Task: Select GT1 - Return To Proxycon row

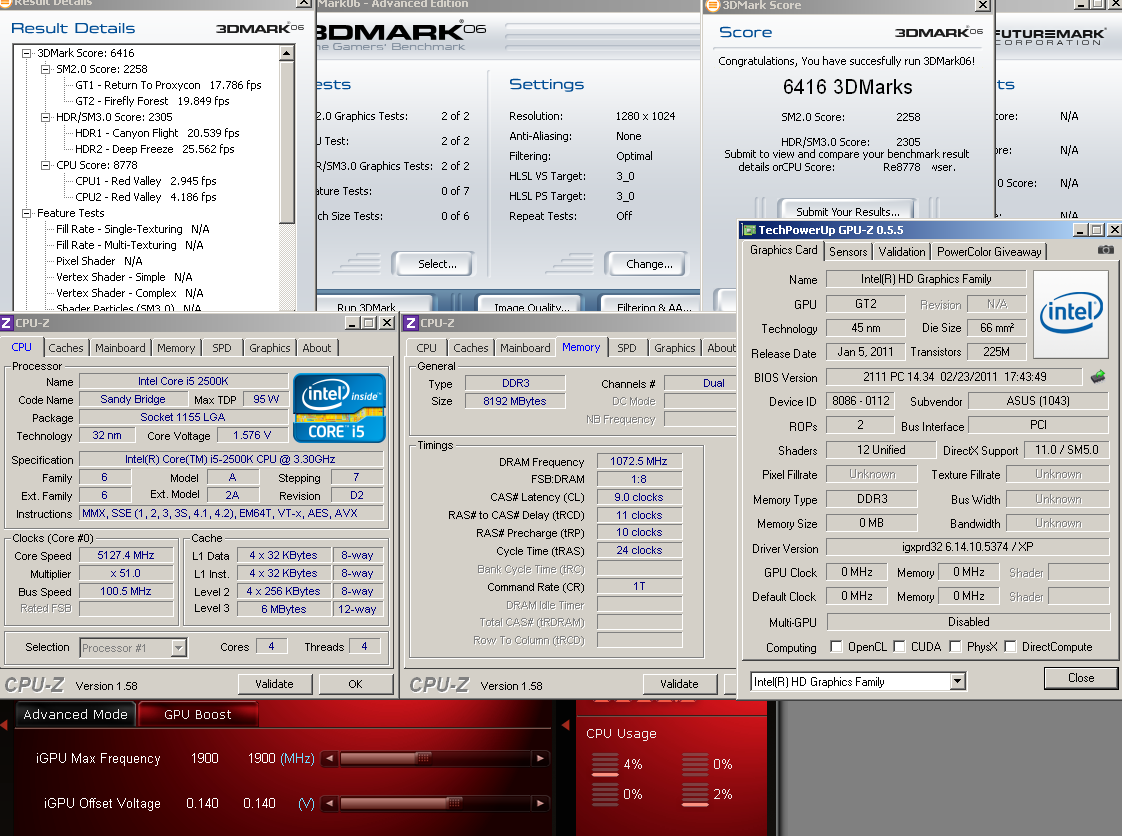Action: (168, 85)
